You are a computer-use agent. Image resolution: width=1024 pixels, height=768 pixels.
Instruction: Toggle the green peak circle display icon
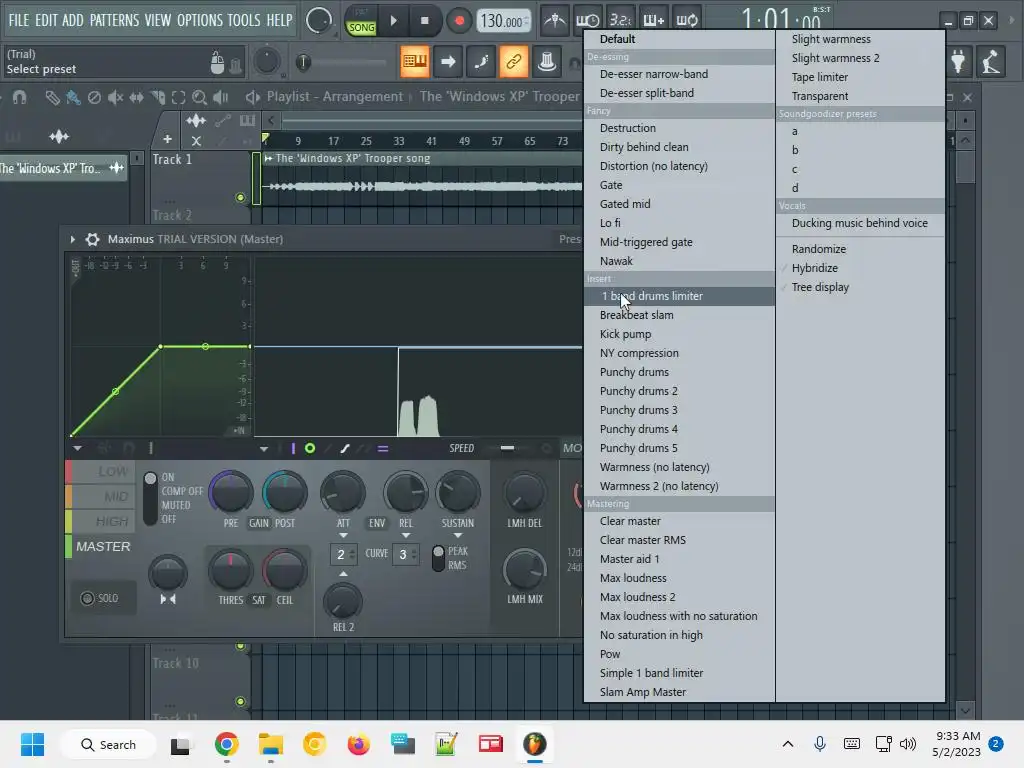(x=310, y=448)
